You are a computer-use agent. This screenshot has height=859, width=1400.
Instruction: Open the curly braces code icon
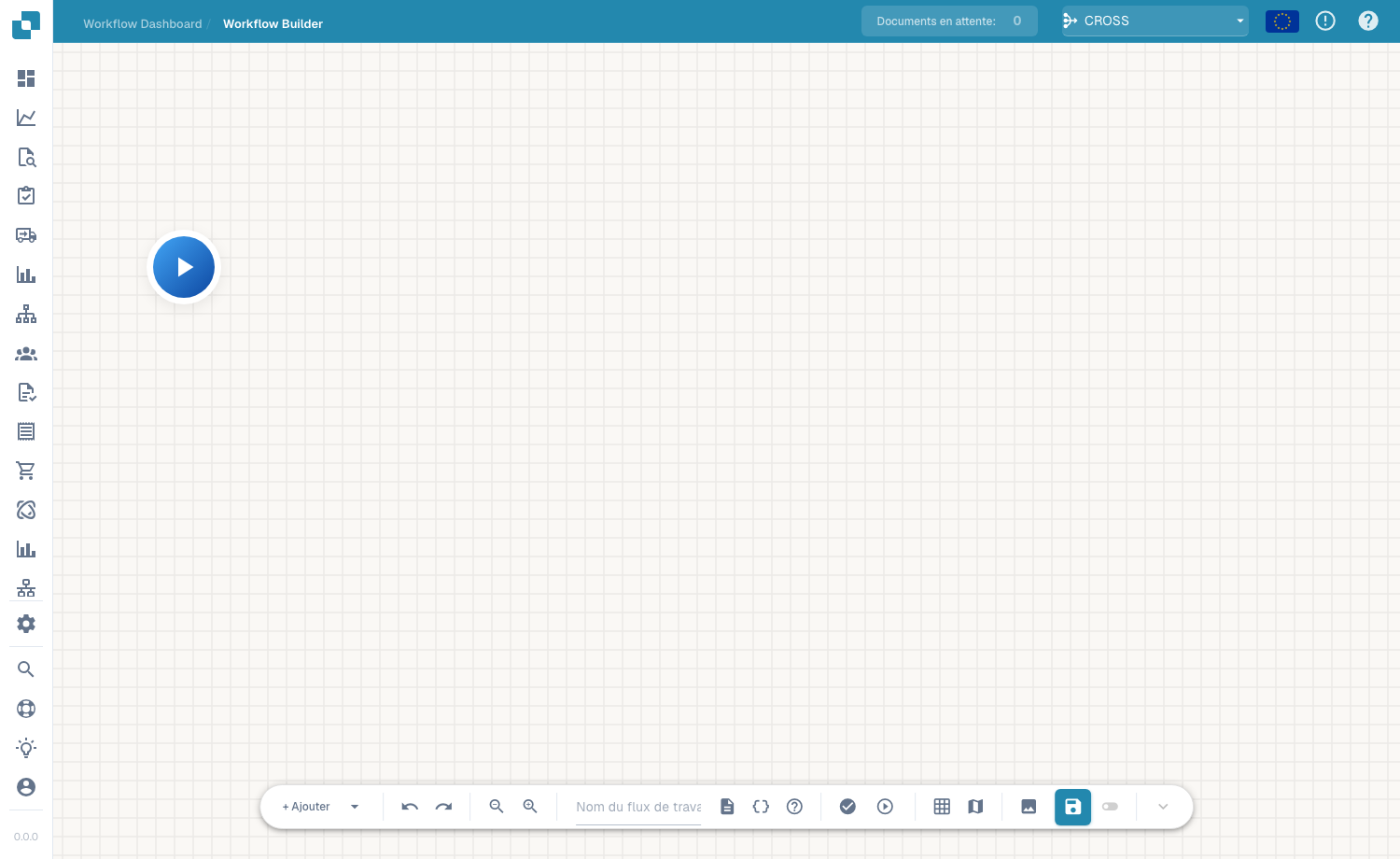[761, 807]
